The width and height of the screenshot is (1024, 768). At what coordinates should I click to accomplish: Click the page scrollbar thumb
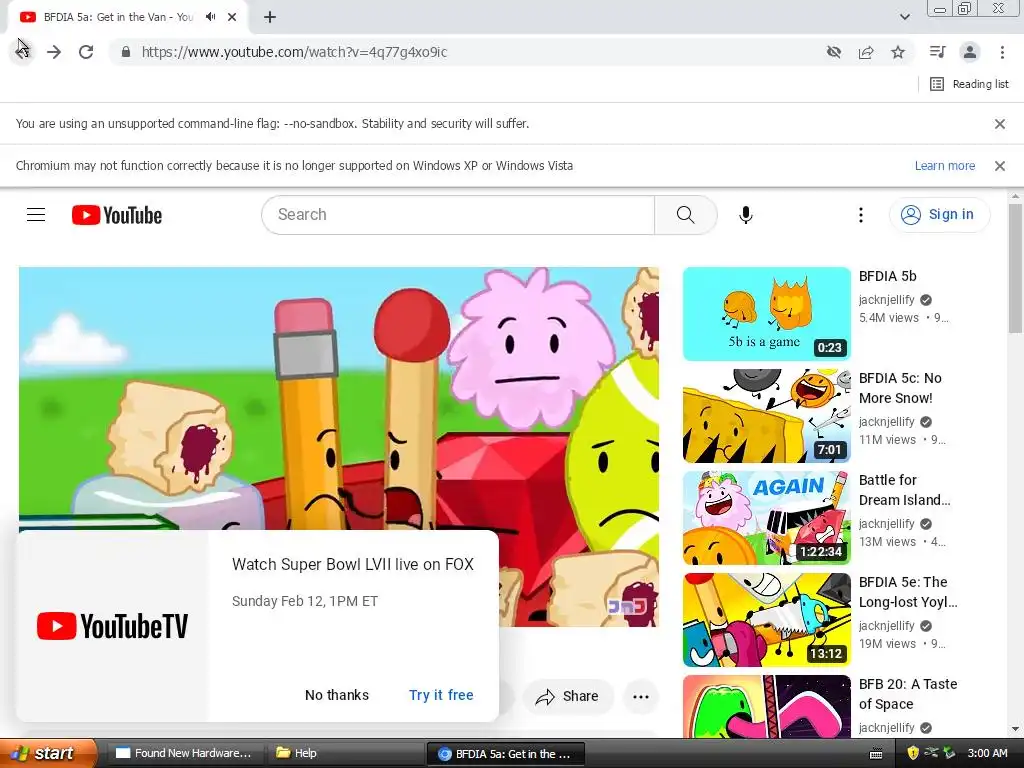tap(1015, 268)
